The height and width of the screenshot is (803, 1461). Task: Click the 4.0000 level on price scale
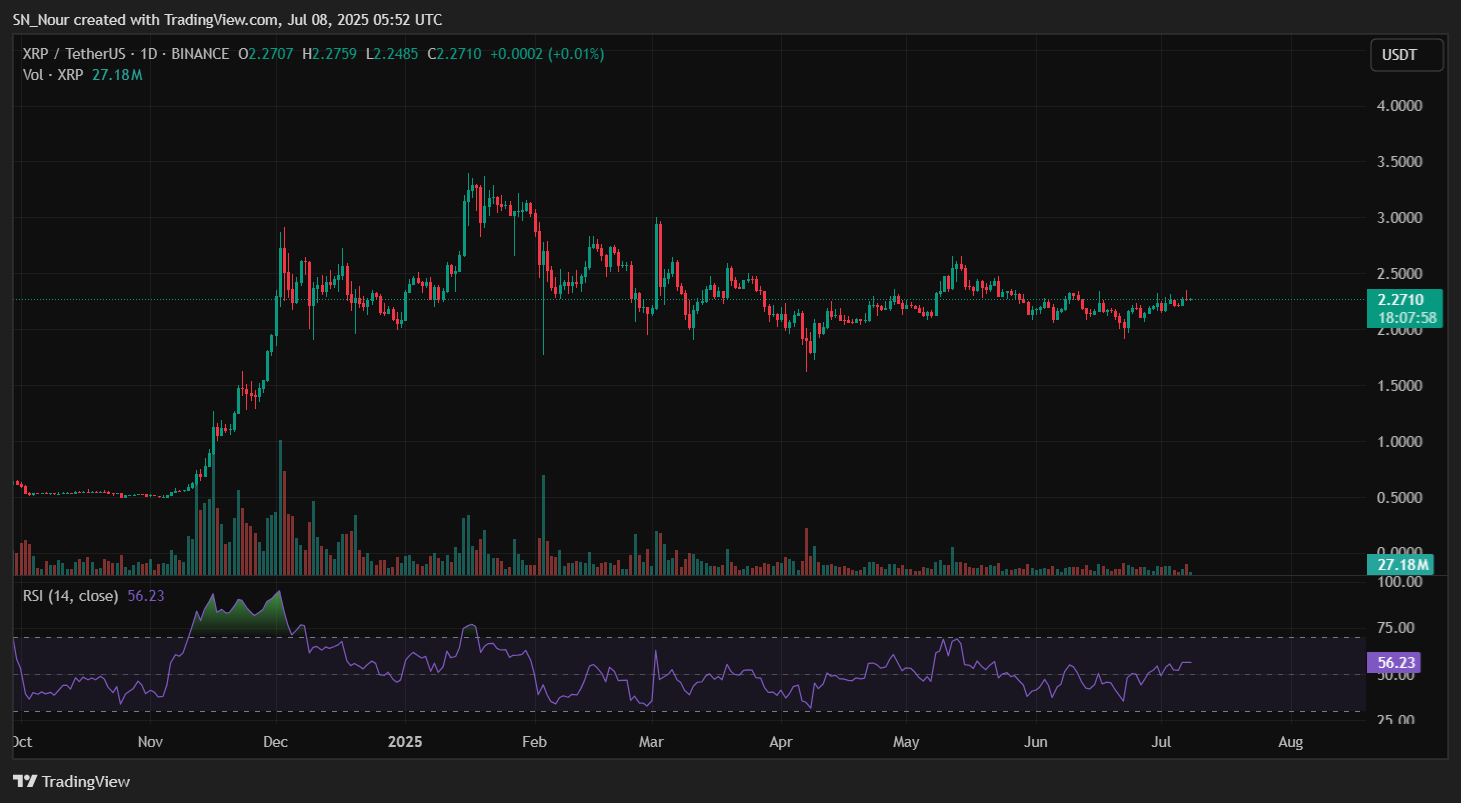coord(1402,105)
